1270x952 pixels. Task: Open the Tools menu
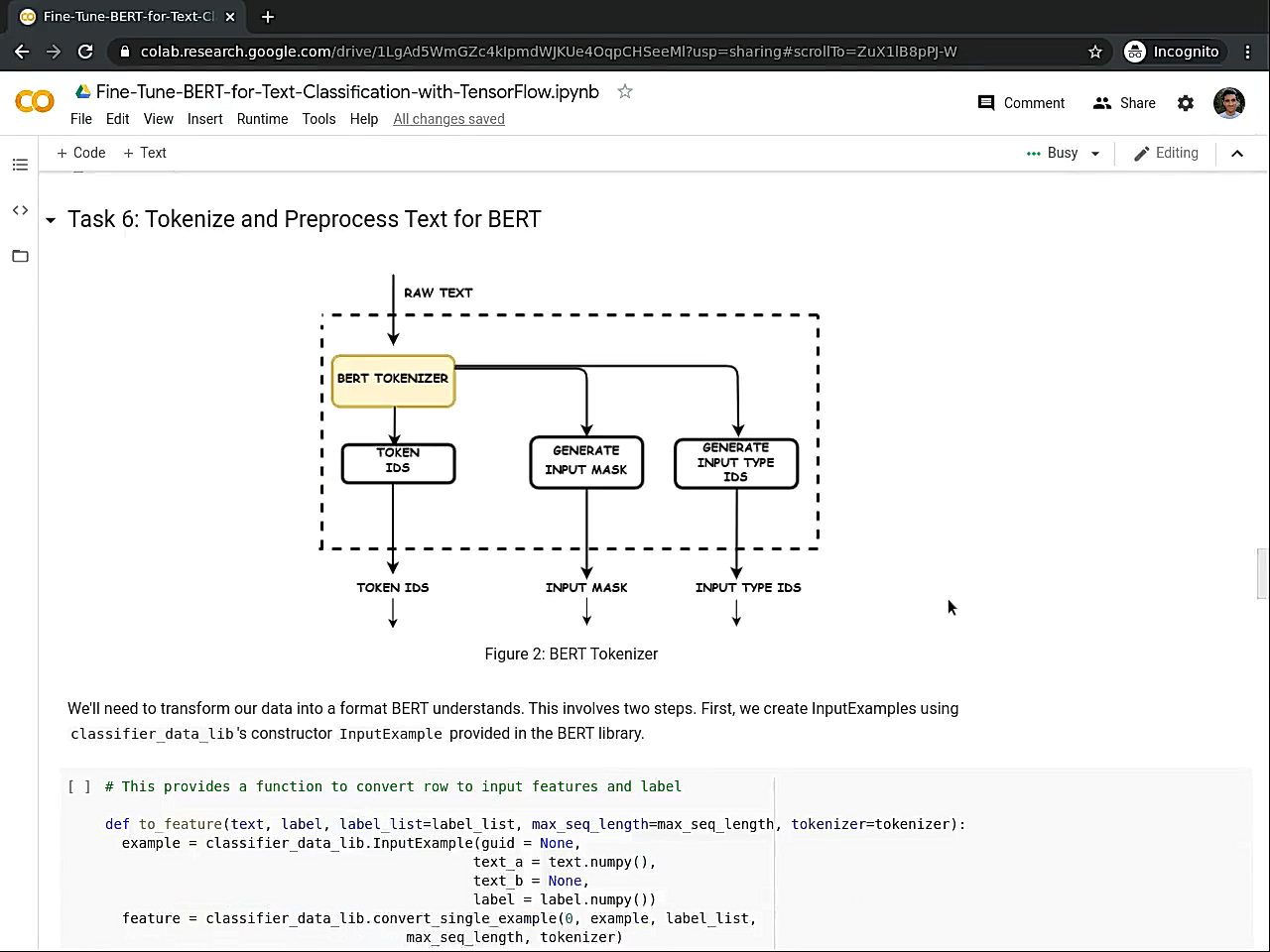pos(318,119)
